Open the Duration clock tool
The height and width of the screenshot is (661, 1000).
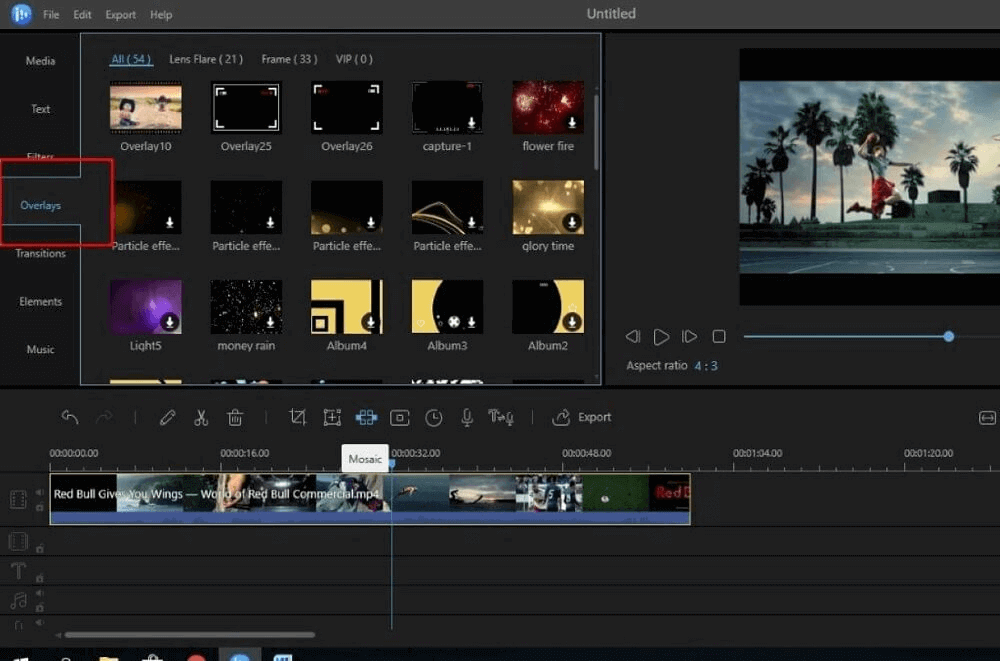click(433, 417)
